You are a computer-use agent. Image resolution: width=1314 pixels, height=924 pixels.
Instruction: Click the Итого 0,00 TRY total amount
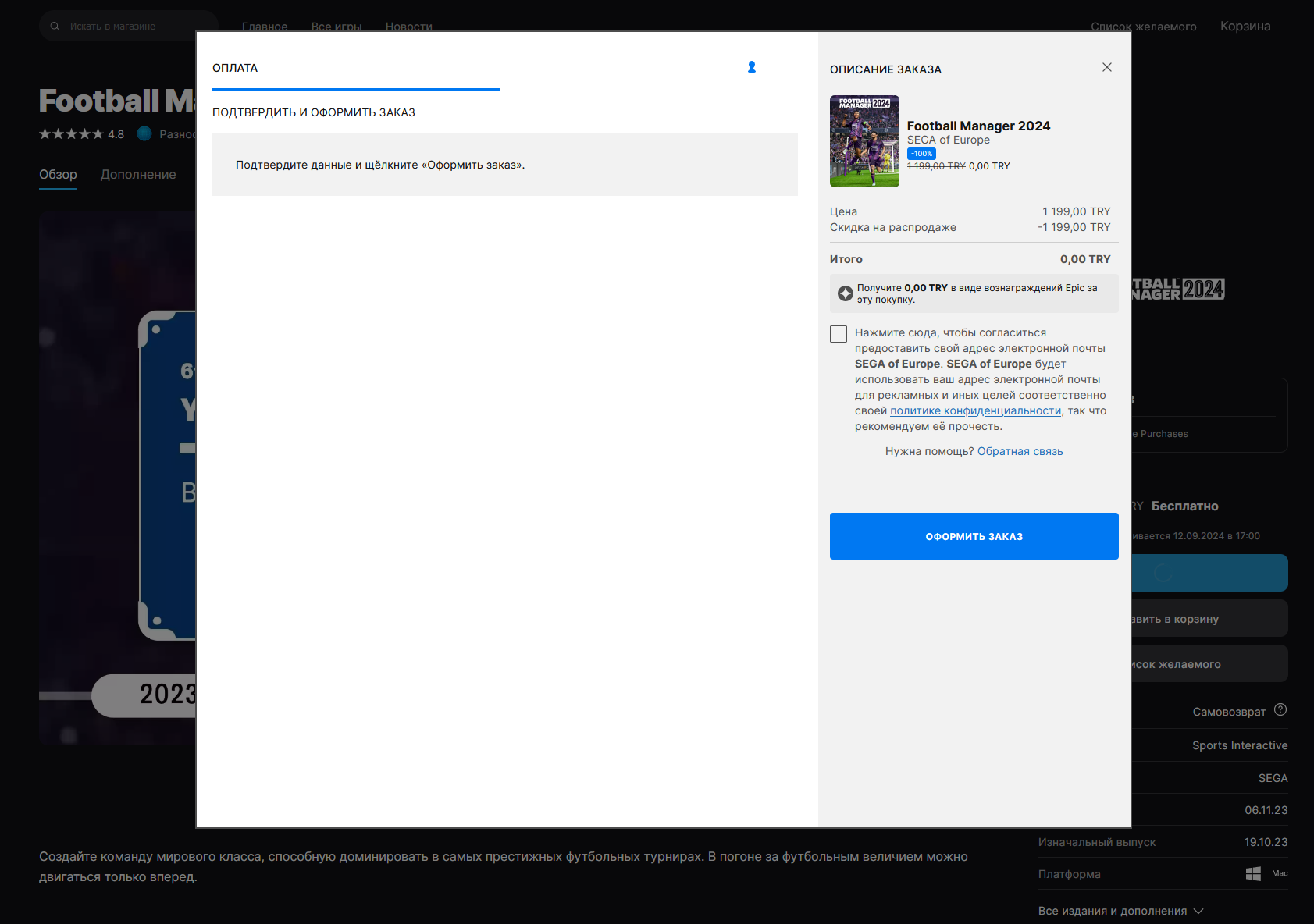[1085, 260]
